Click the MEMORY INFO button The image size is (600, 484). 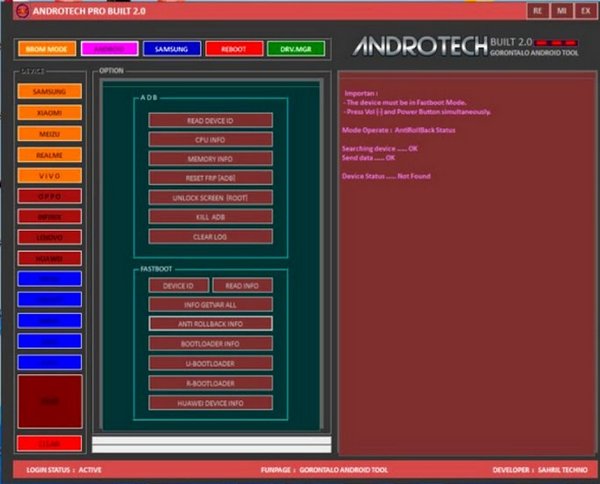[x=210, y=159]
